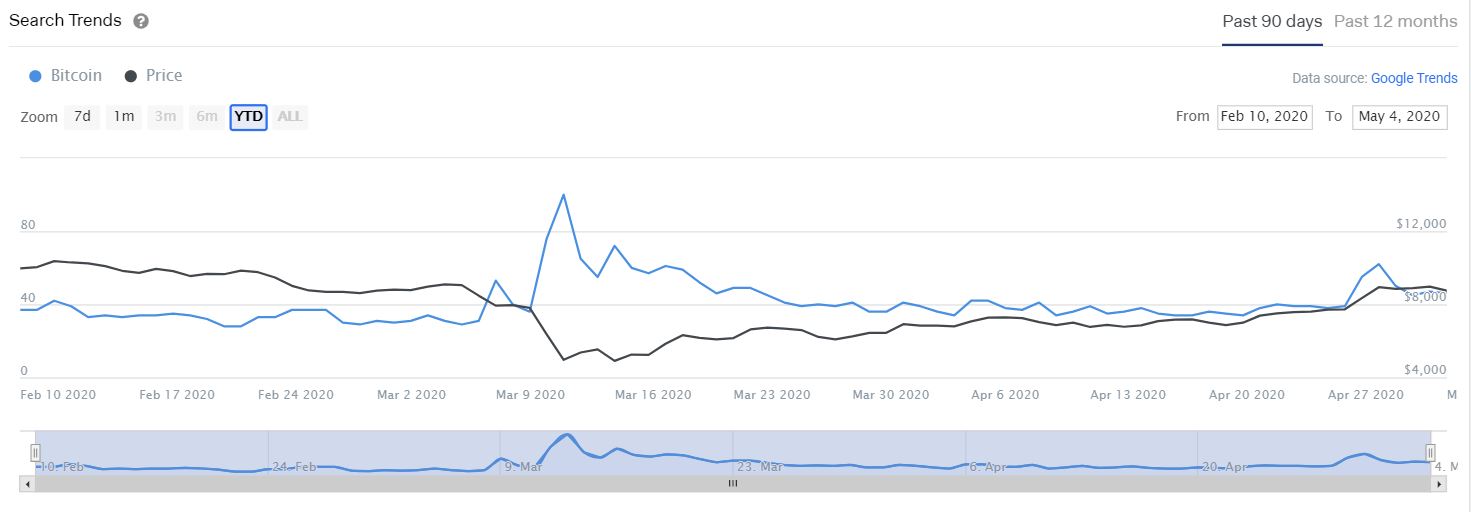Screen dimensions: 1471x512
Task: Toggle the Bitcoin series legend dot
Action: point(36,76)
